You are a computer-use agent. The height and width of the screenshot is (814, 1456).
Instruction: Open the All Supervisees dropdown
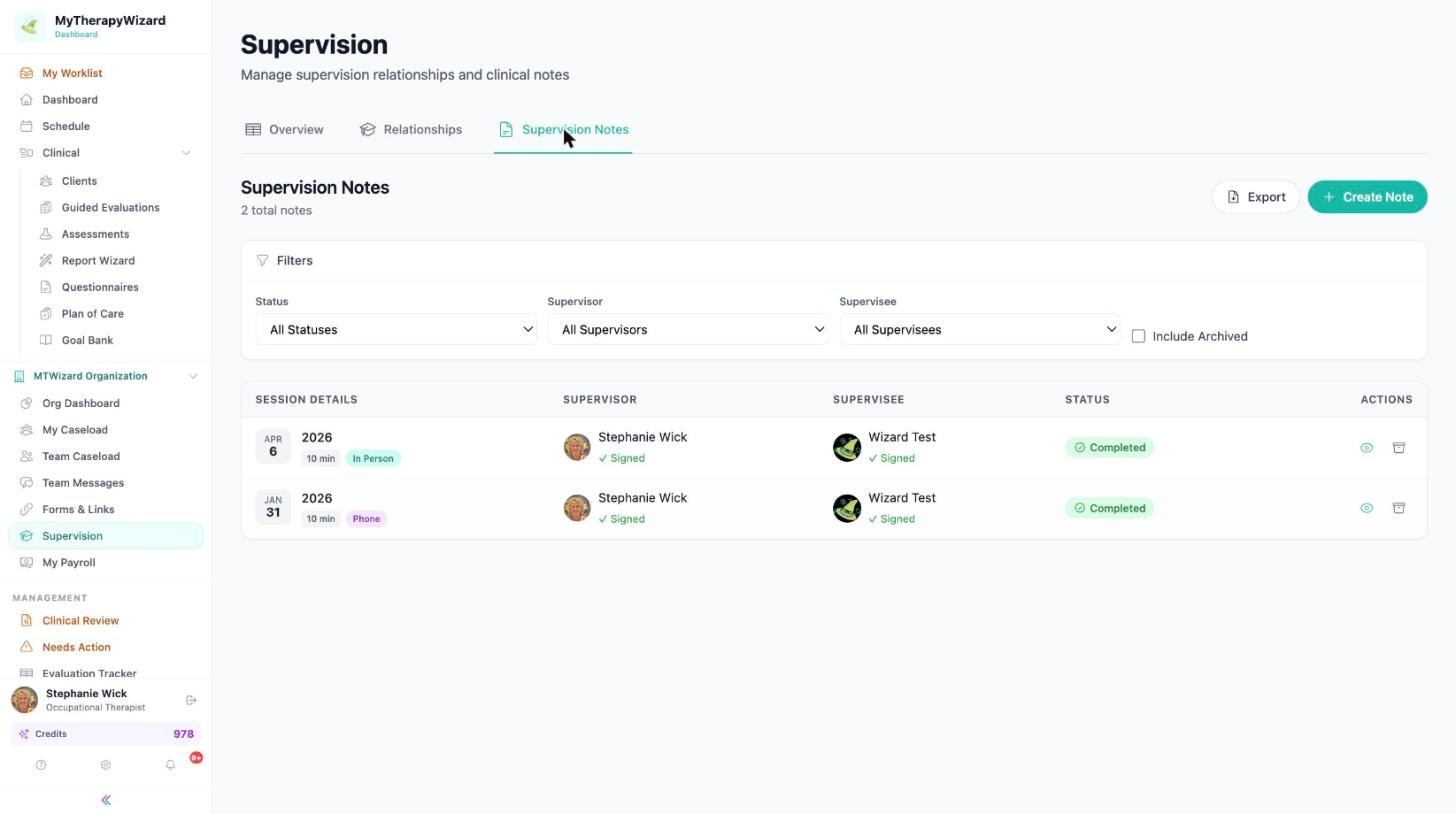tap(980, 330)
